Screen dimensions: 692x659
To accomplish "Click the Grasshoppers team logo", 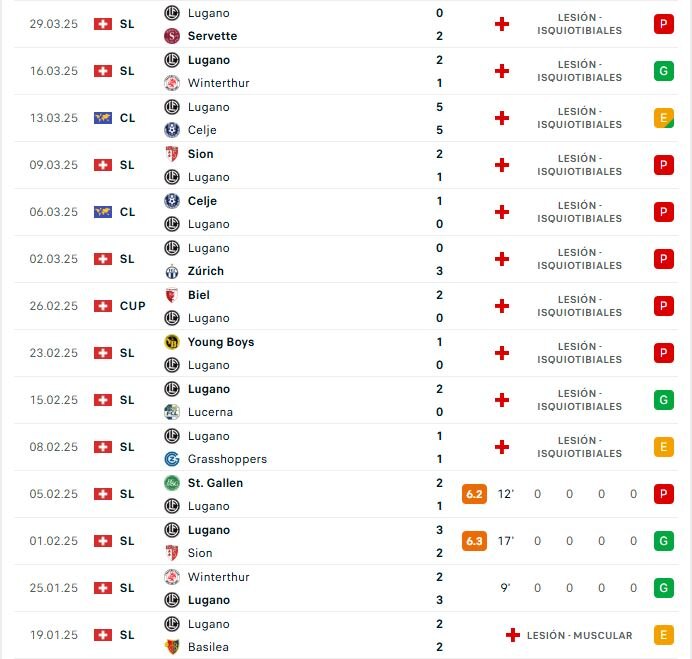I will tap(172, 459).
